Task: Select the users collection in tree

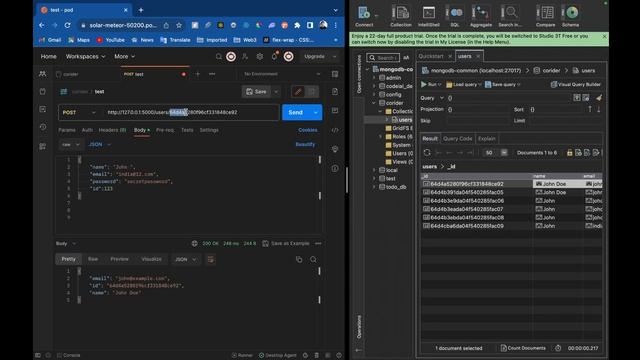Action: 402,120
